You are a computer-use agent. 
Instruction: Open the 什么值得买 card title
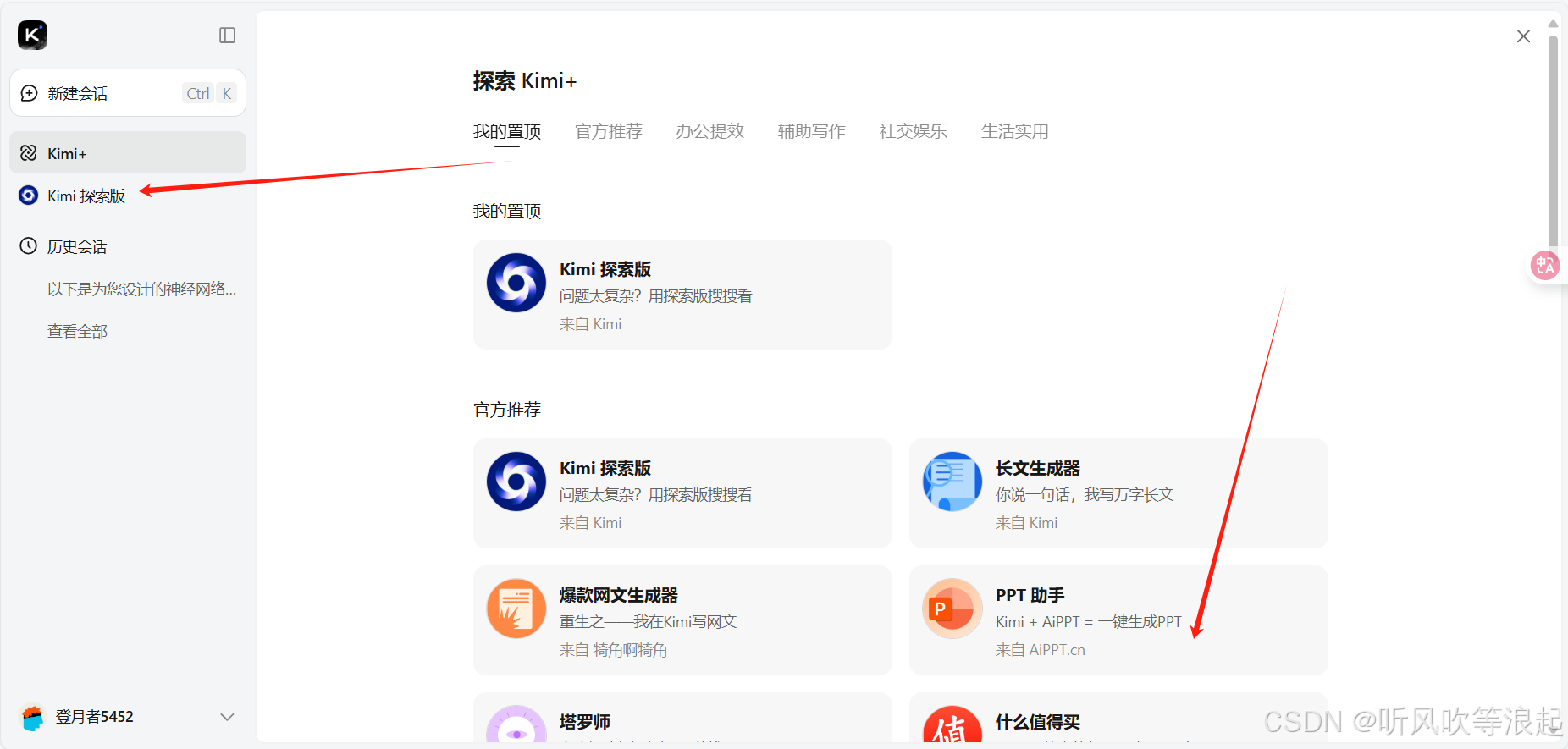click(1038, 722)
